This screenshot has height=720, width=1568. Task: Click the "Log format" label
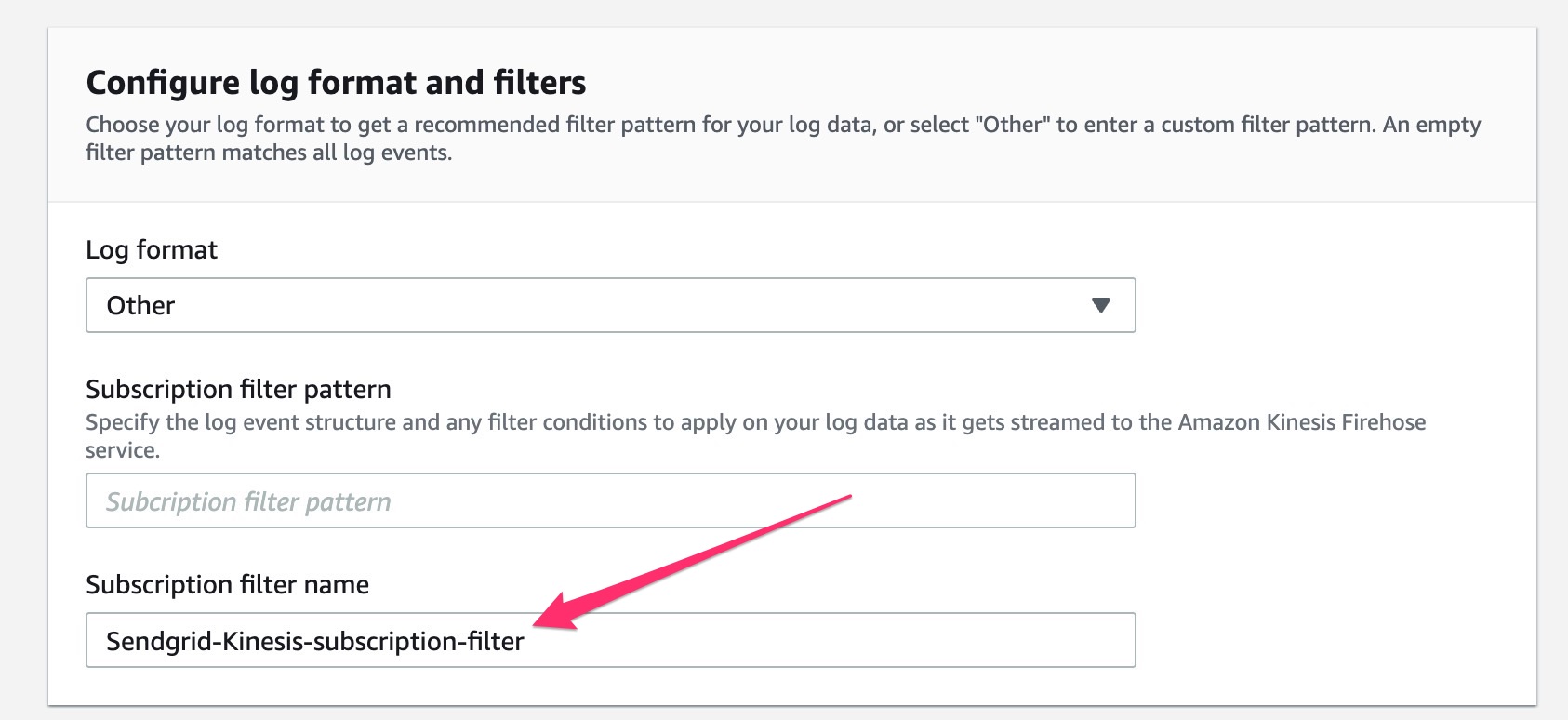point(151,249)
